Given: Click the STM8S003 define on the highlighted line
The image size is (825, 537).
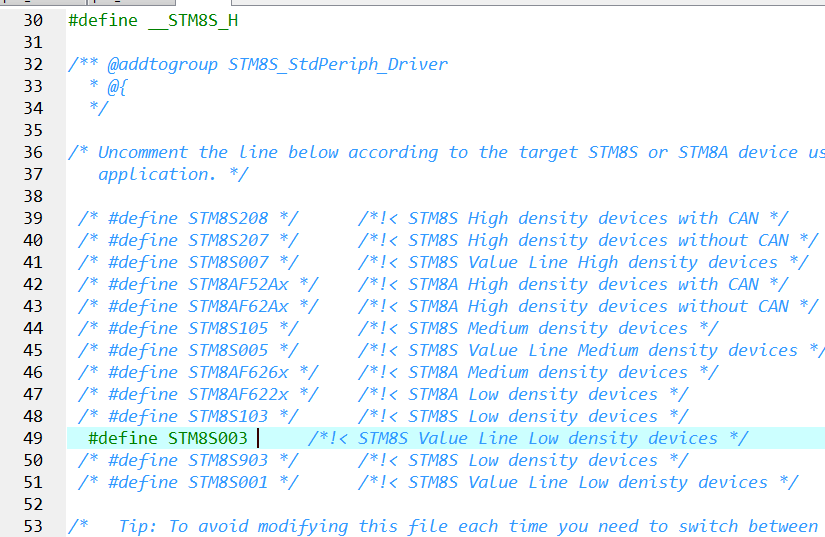Looking at the screenshot, I should 207,438.
